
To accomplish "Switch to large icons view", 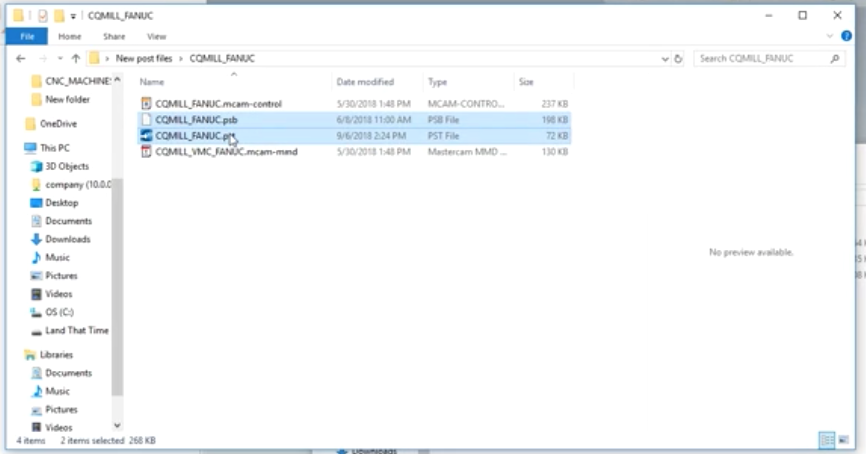I will (843, 440).
